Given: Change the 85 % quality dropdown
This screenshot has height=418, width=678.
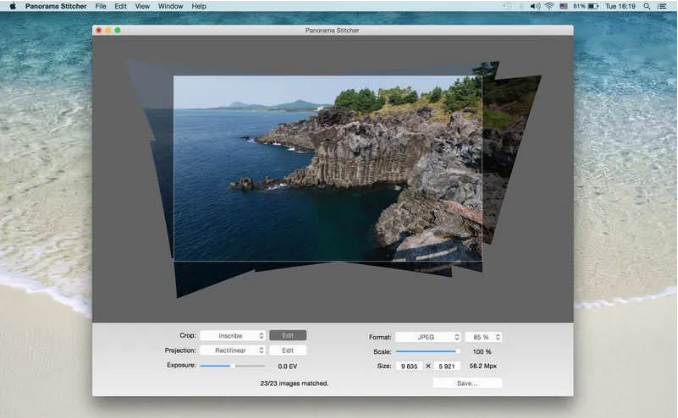Looking at the screenshot, I should click(483, 337).
